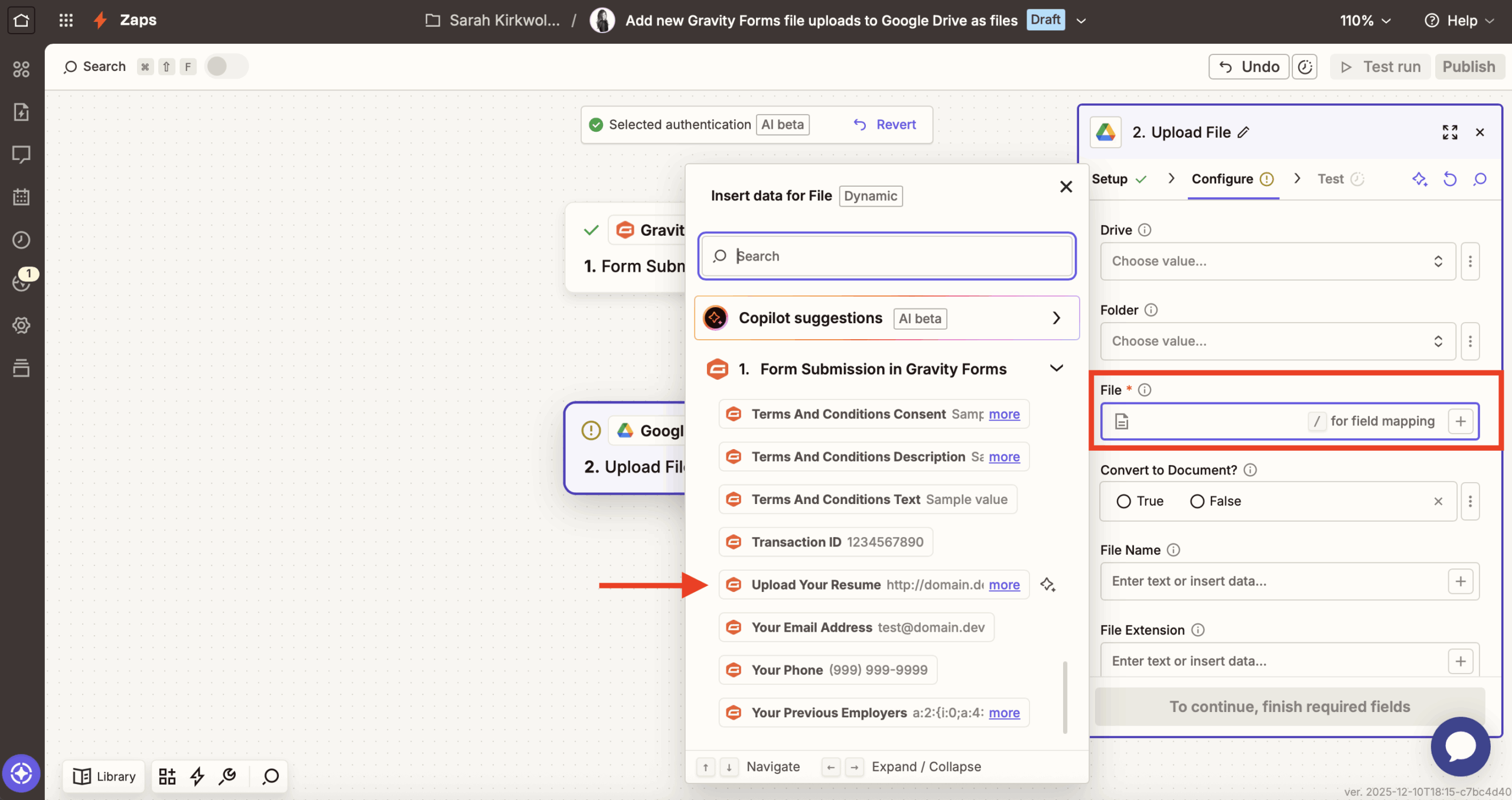1512x800 pixels.
Task: Flip the toggle next to the search shortcuts
Action: pos(226,66)
